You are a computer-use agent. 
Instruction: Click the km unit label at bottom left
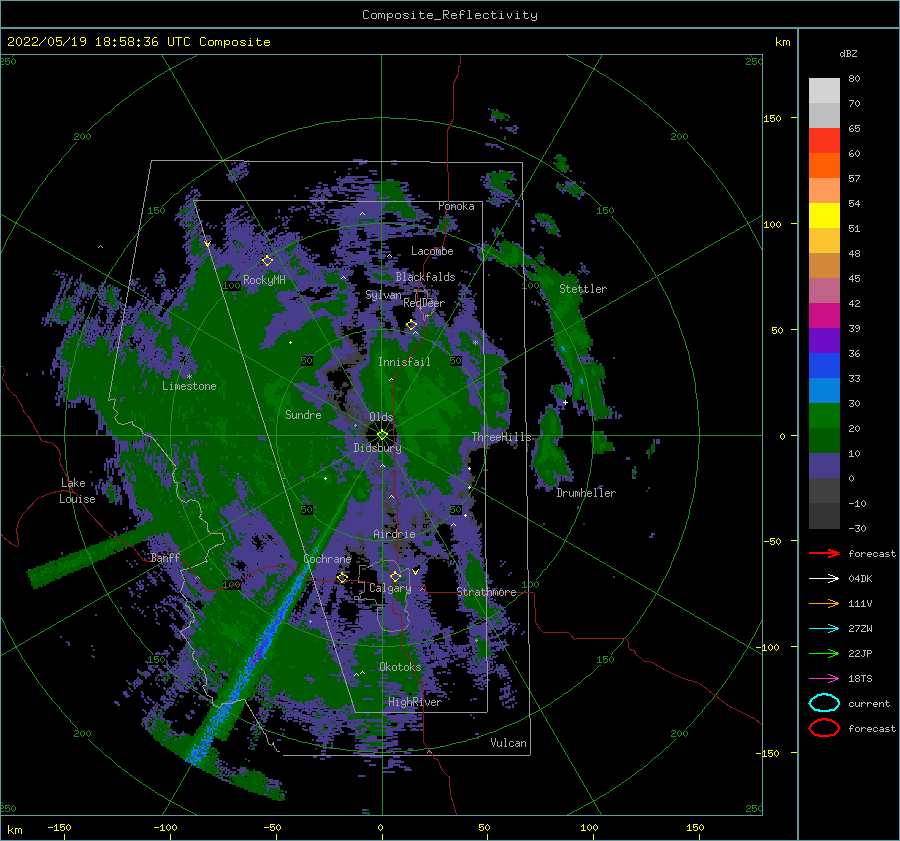(x=14, y=830)
